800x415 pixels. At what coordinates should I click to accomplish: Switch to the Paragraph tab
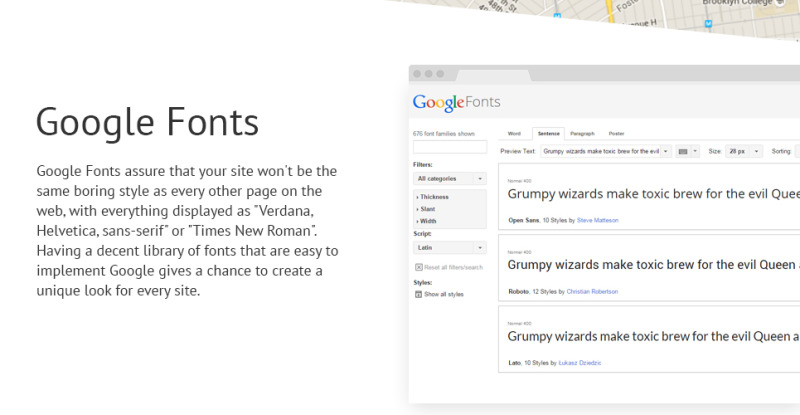(x=582, y=134)
